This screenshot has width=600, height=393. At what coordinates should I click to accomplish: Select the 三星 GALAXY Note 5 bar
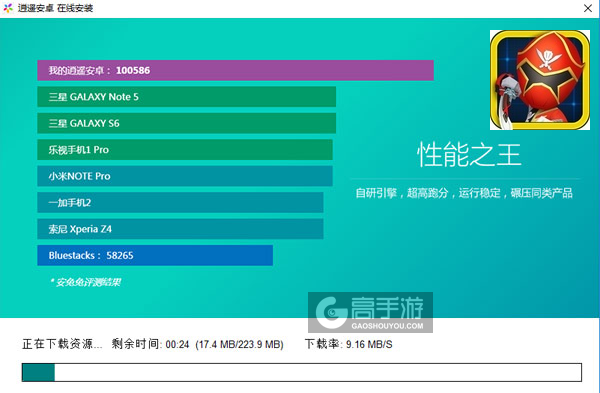click(x=186, y=97)
